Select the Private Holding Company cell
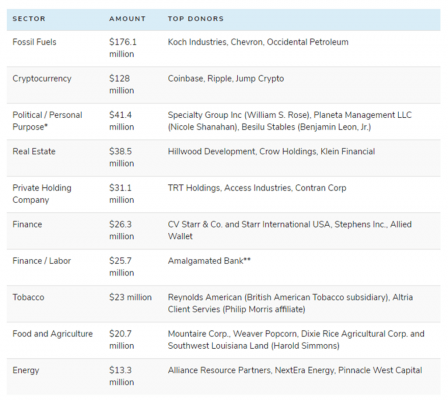 pos(42,194)
